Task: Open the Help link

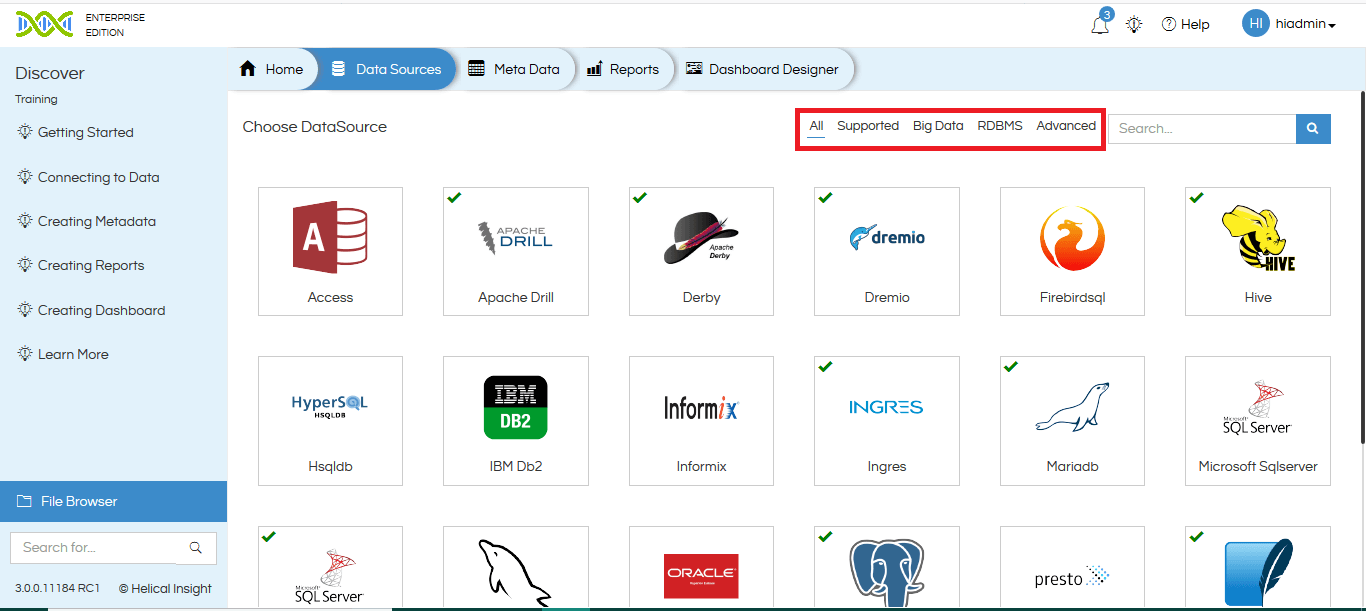Action: 1186,25
